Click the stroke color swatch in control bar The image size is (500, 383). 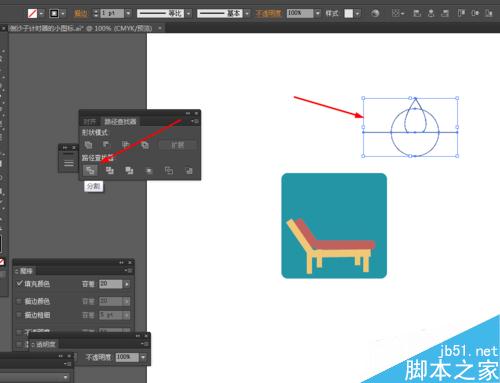[x=54, y=13]
